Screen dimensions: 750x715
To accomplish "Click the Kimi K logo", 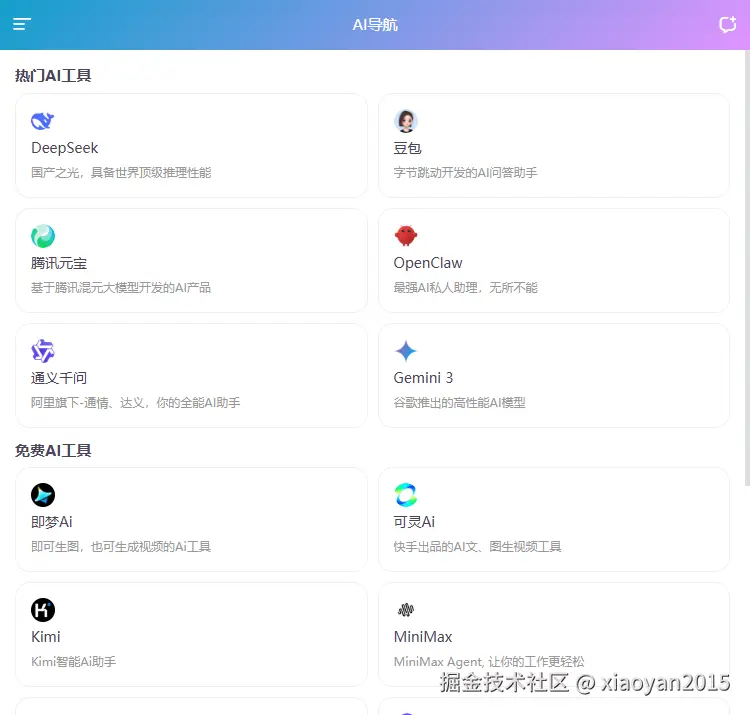I will click(43, 610).
